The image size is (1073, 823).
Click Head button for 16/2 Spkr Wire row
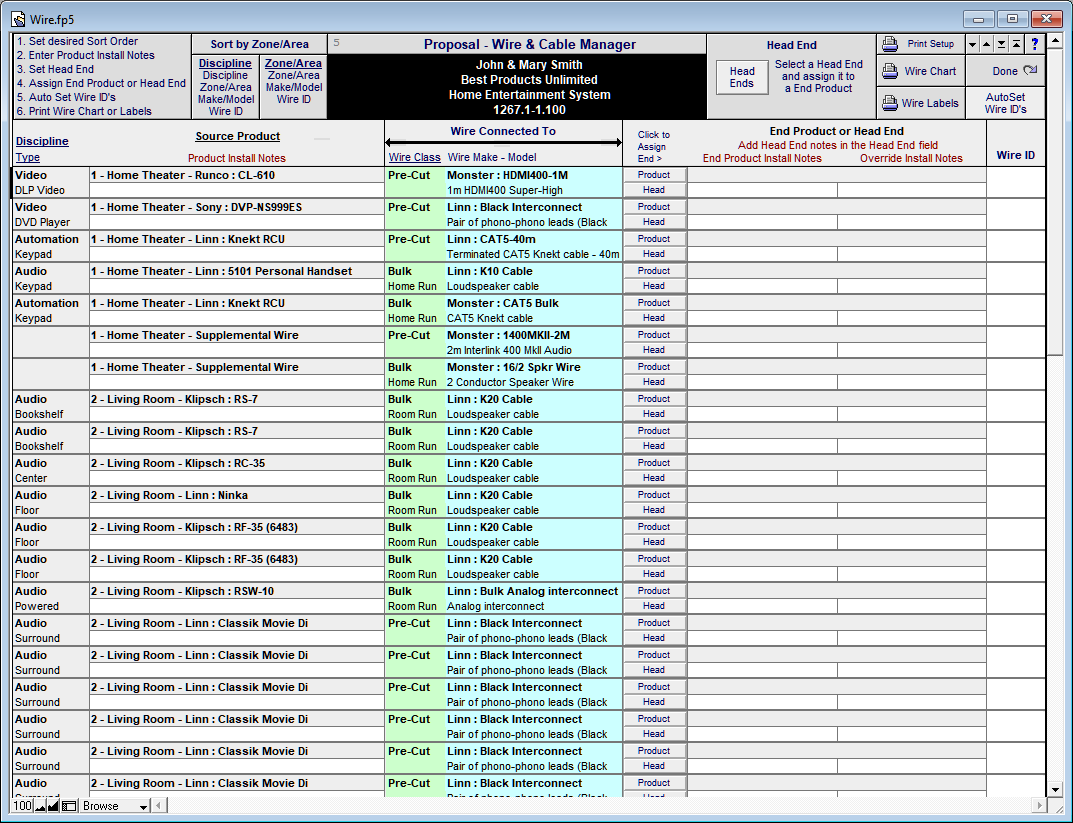click(x=654, y=382)
